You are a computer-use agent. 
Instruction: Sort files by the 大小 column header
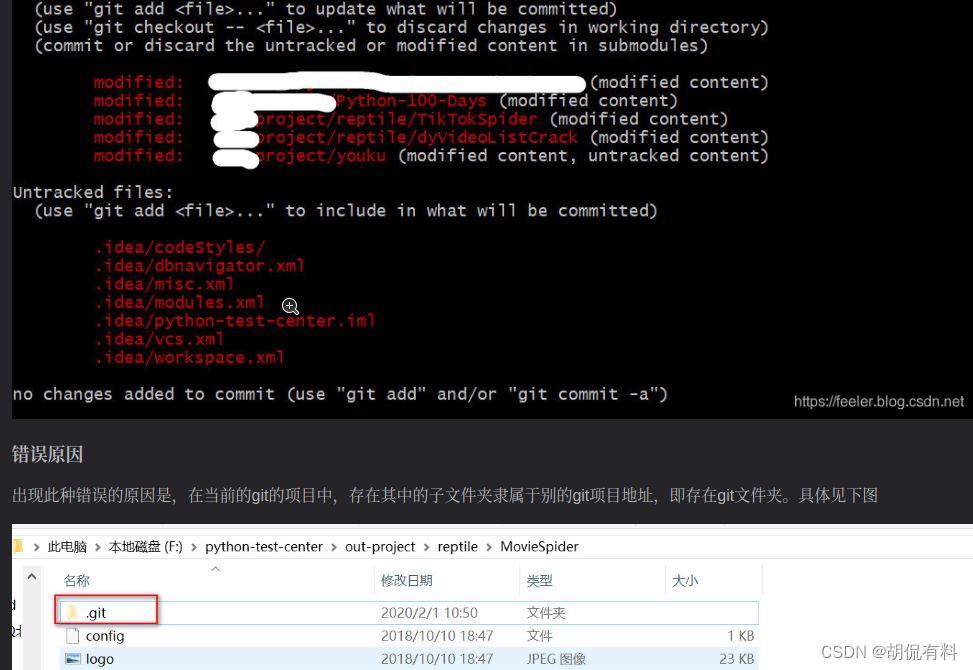click(x=682, y=580)
